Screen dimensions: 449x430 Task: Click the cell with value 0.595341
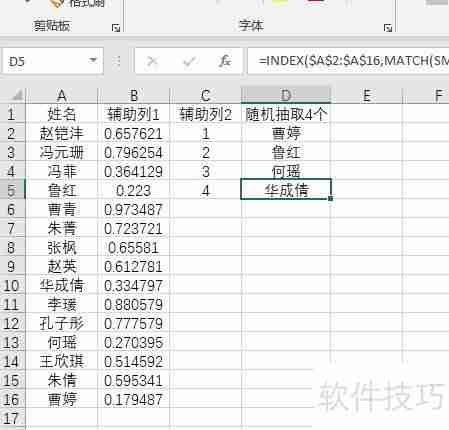(134, 381)
